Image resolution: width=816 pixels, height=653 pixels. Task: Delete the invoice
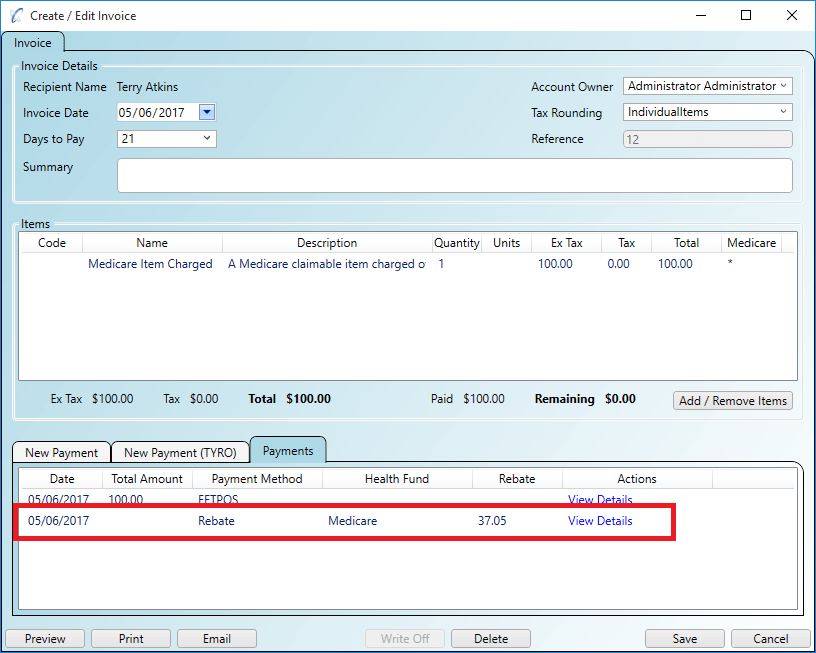(x=490, y=638)
